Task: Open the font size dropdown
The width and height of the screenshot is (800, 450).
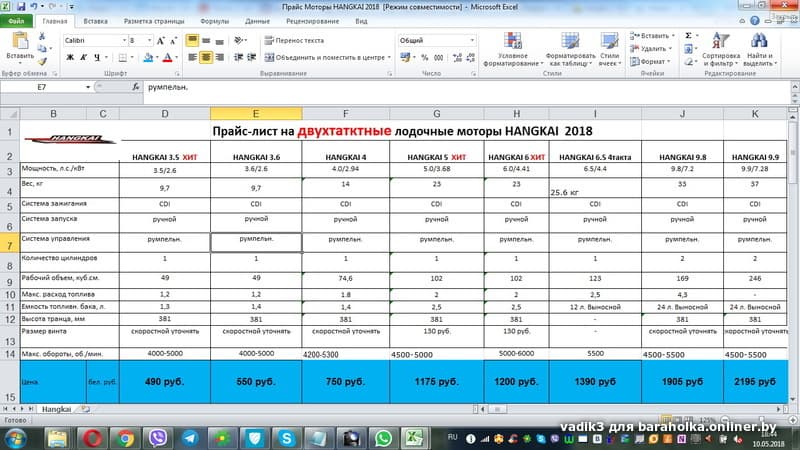Action: (x=149, y=40)
